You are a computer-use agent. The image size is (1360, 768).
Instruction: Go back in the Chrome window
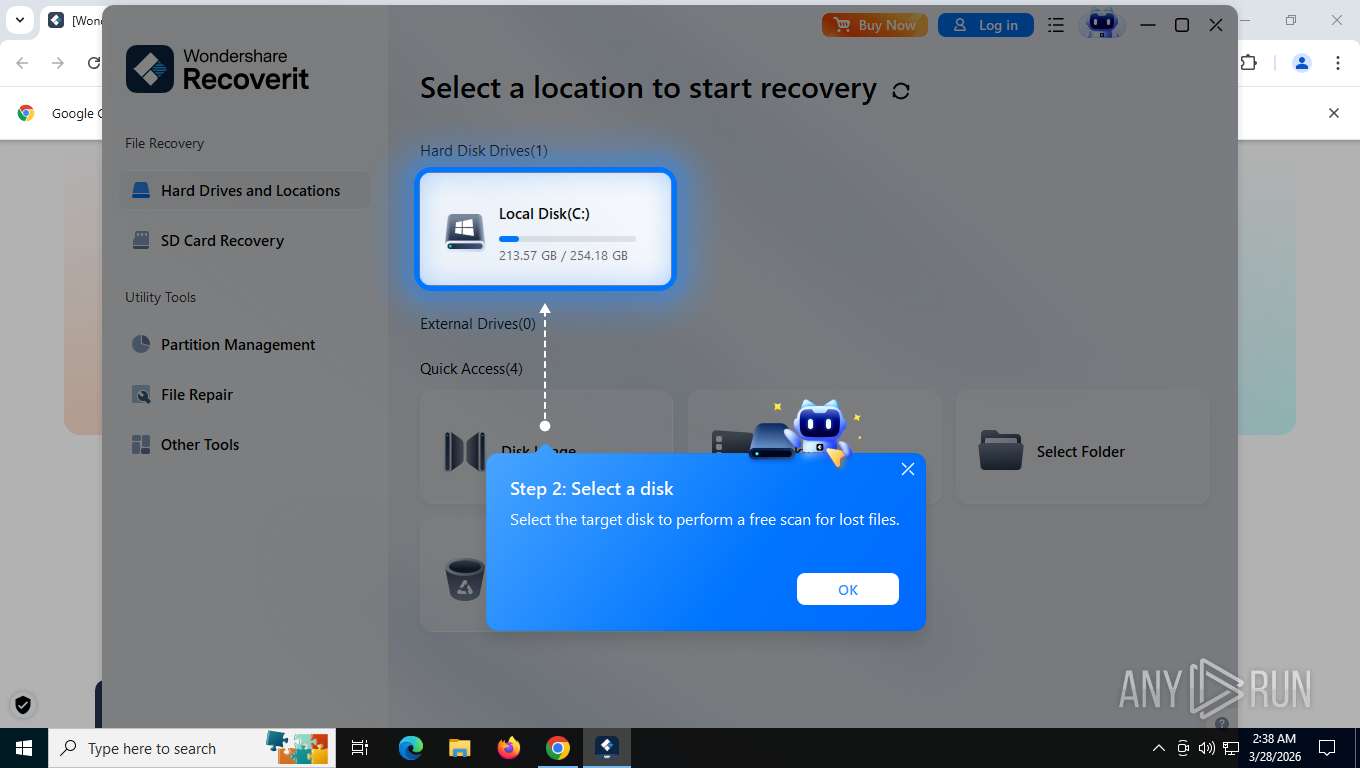(x=22, y=63)
